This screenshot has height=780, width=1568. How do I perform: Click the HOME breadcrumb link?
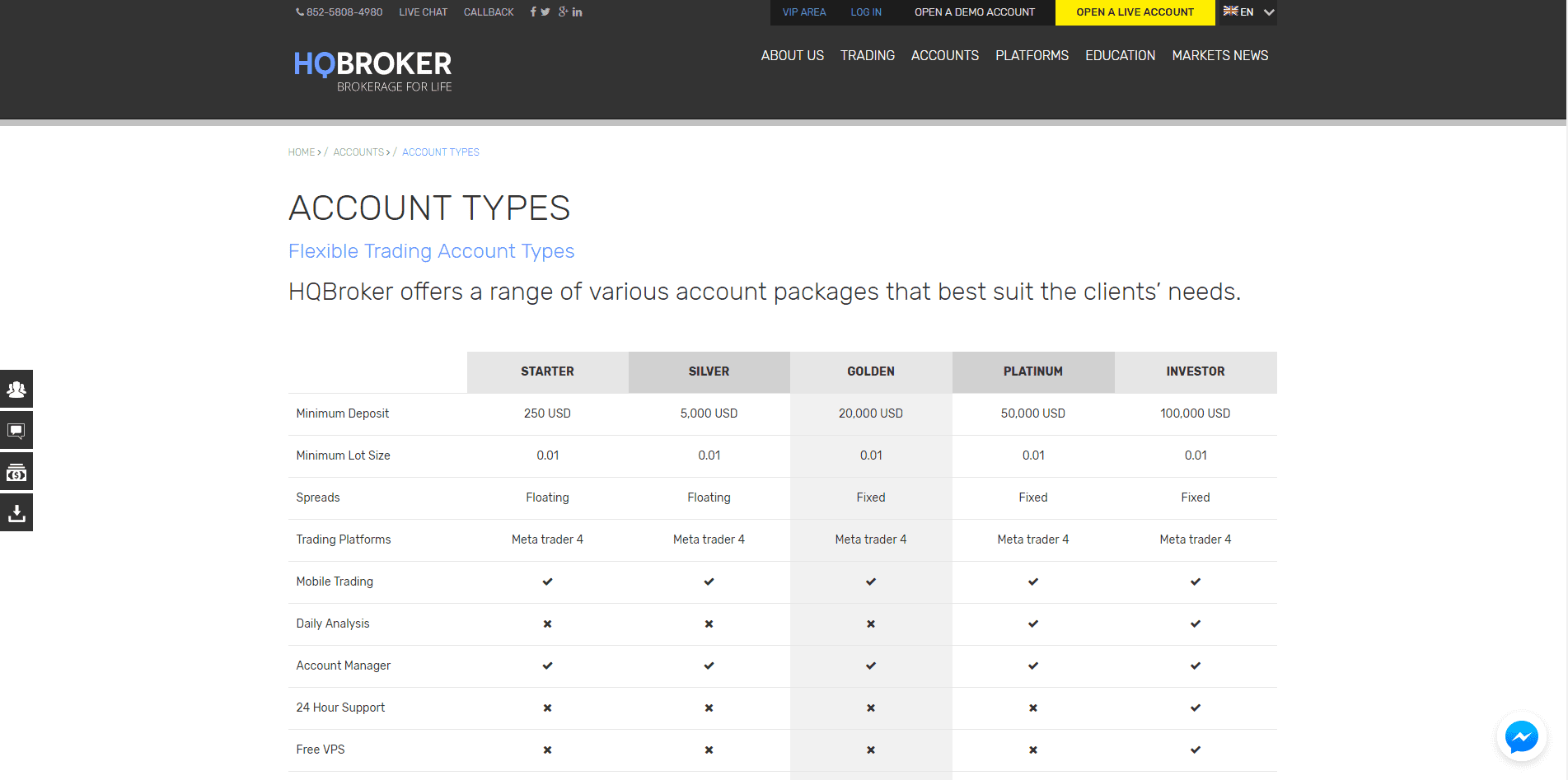[x=302, y=152]
